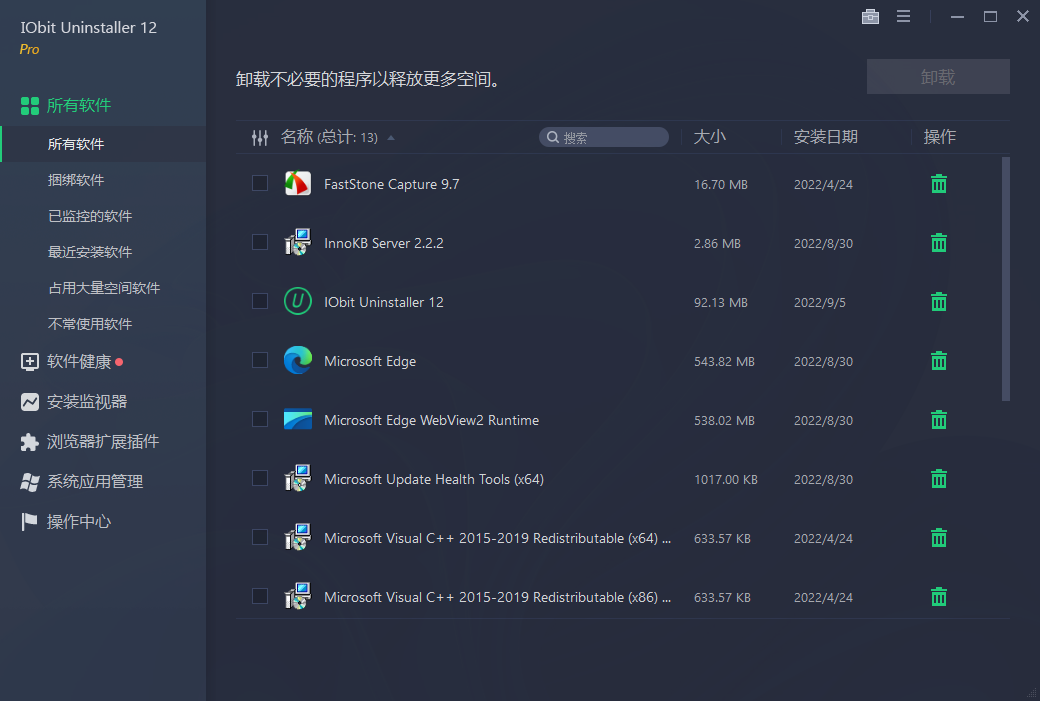Click trash icon for Edge WebView2 Runtime

(939, 420)
